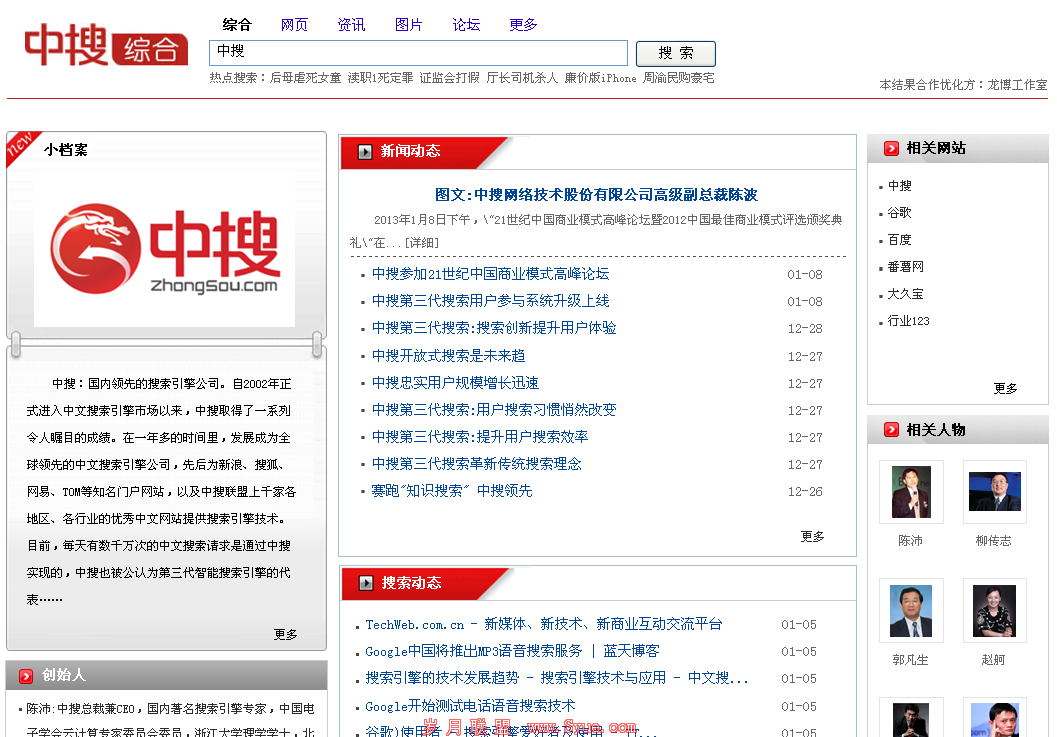The image size is (1057, 737).
Task: Search hot topic 周渝民购豪宅
Action: pyautogui.click(x=678, y=78)
